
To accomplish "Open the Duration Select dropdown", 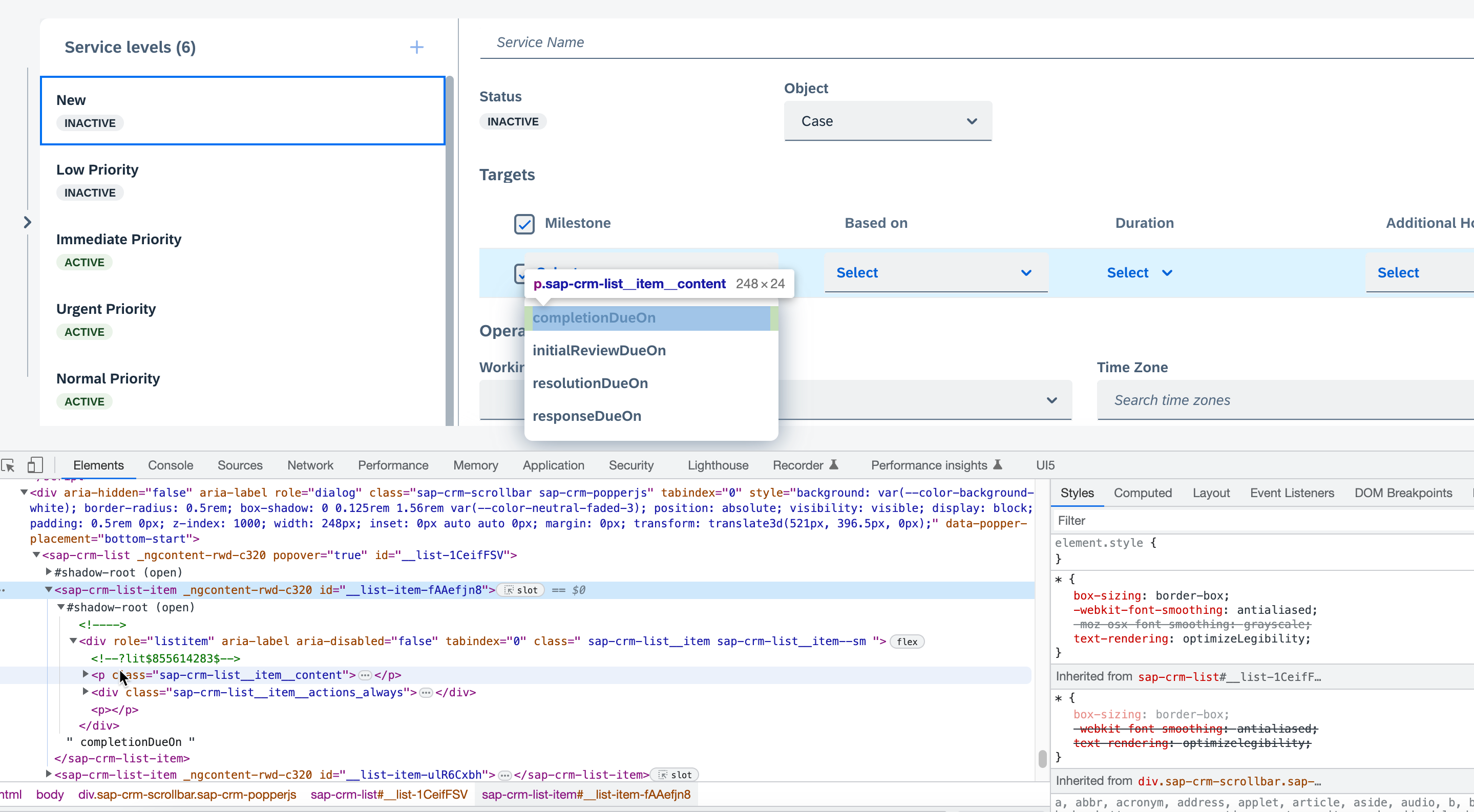I will (x=1139, y=273).
